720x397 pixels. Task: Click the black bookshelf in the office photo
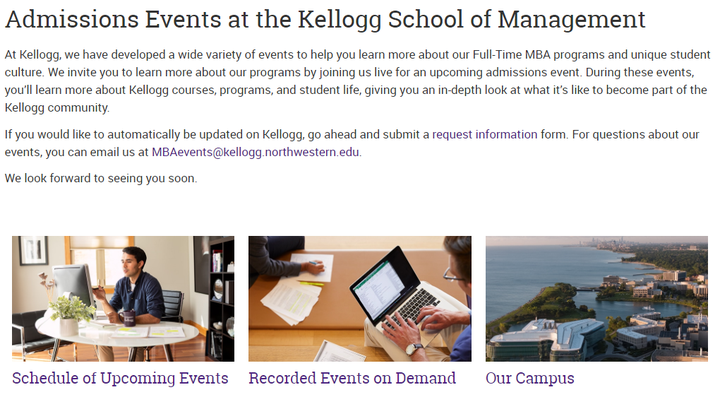coord(221,298)
